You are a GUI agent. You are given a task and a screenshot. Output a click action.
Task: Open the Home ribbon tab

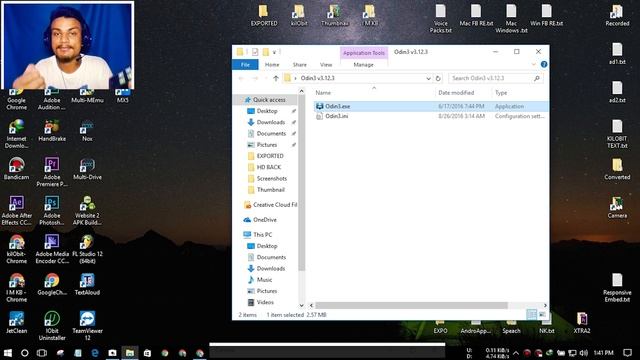272,64
